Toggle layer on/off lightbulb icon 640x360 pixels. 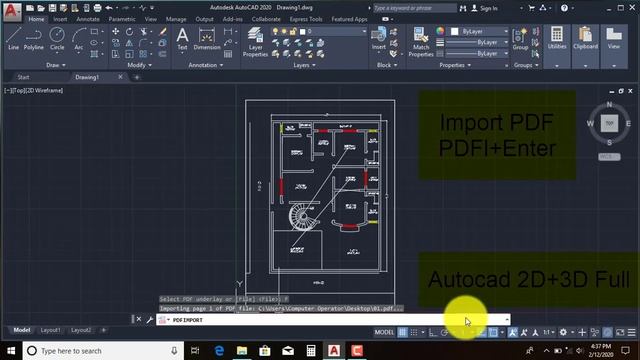pos(276,31)
